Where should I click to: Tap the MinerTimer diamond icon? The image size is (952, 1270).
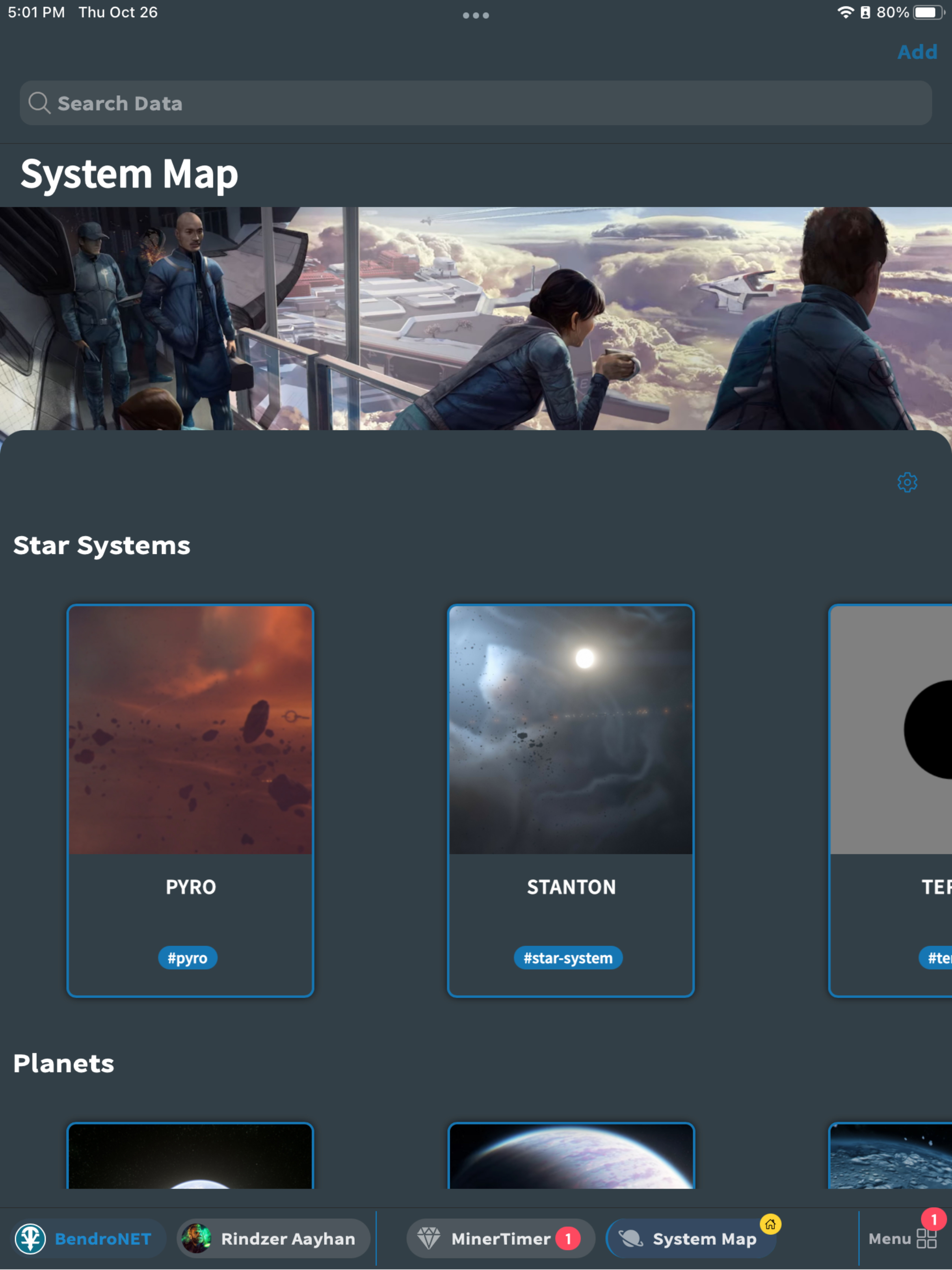(x=428, y=1238)
